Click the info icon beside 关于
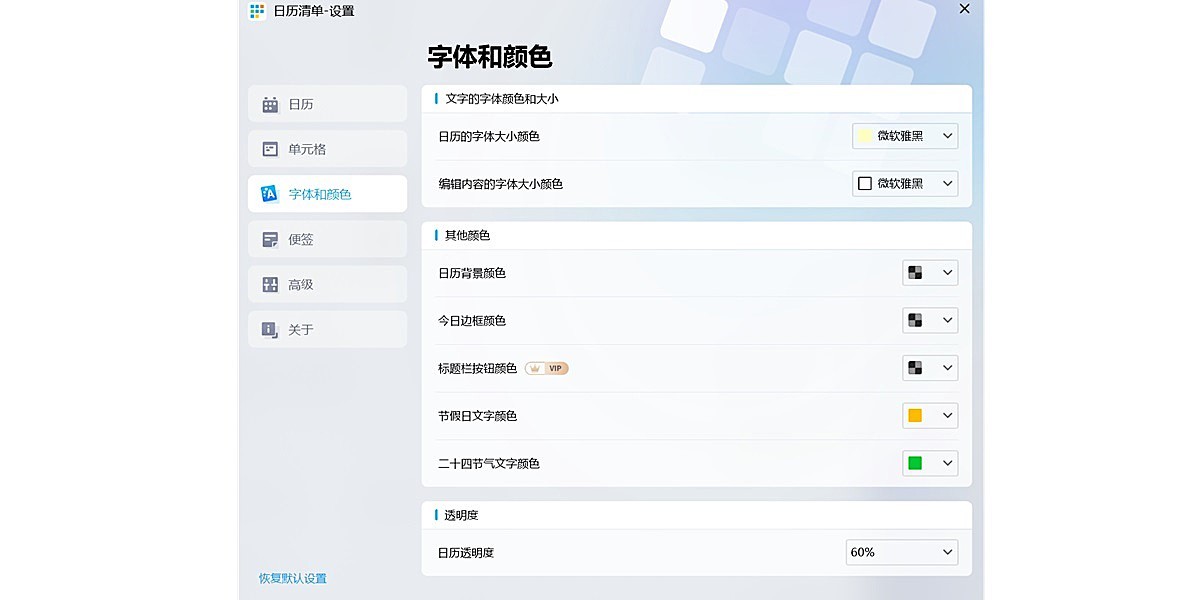1200x600 pixels. coord(269,328)
